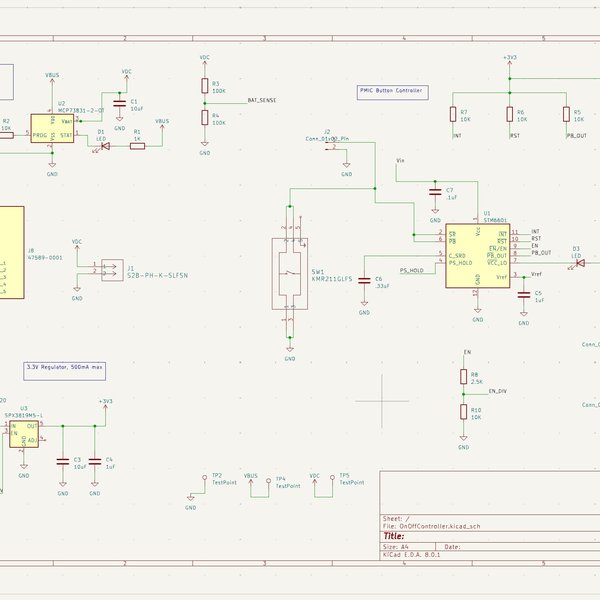This screenshot has width=600, height=600.
Task: Click the Sheet: / title block entry
Action: pyautogui.click(x=396, y=519)
